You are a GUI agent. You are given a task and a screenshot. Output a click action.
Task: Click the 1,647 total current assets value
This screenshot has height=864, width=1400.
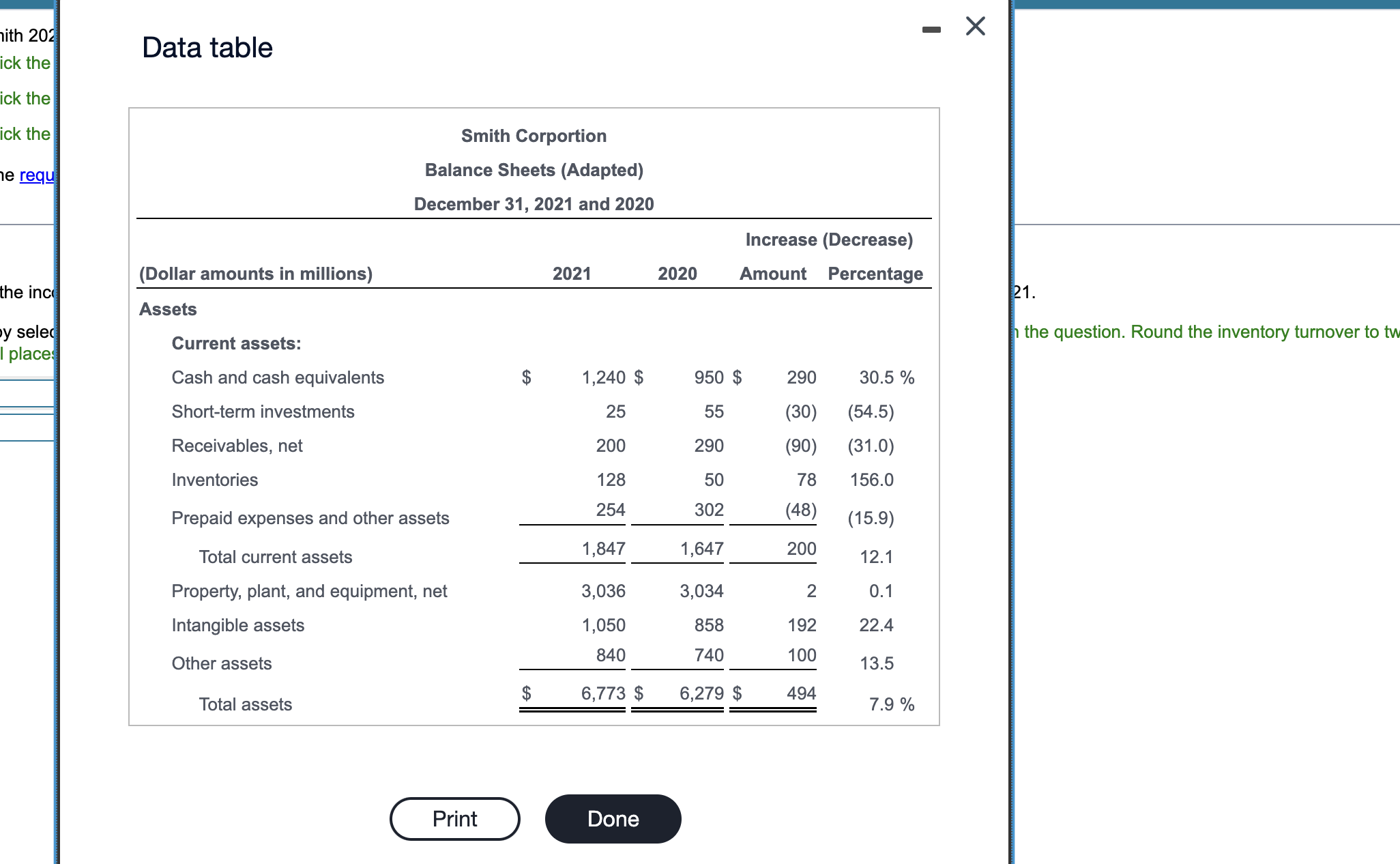point(701,549)
